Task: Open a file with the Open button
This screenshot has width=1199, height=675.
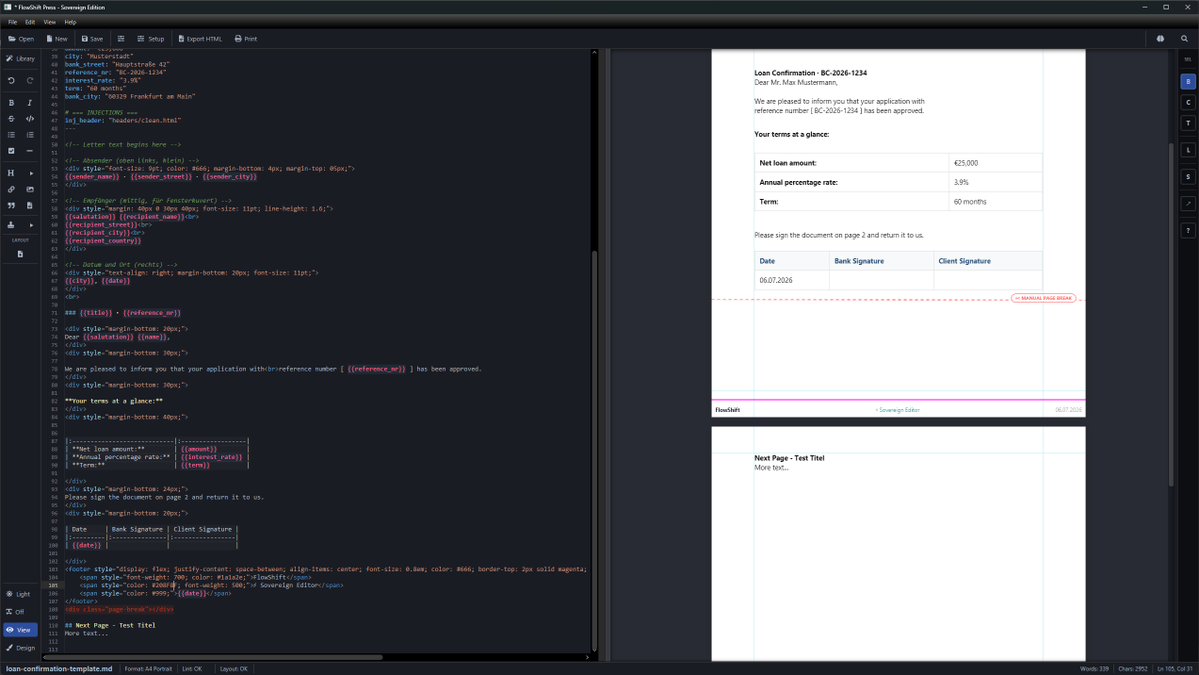Action: (x=21, y=39)
